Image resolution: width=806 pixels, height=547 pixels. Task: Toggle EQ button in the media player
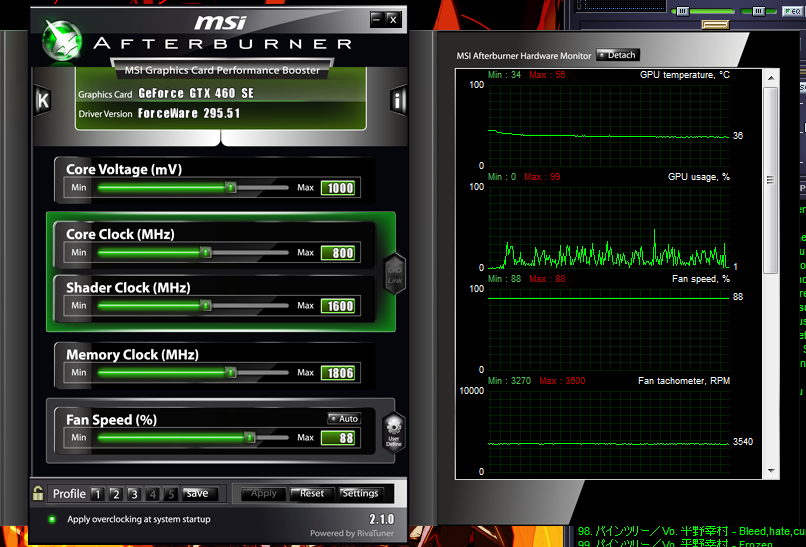792,11
